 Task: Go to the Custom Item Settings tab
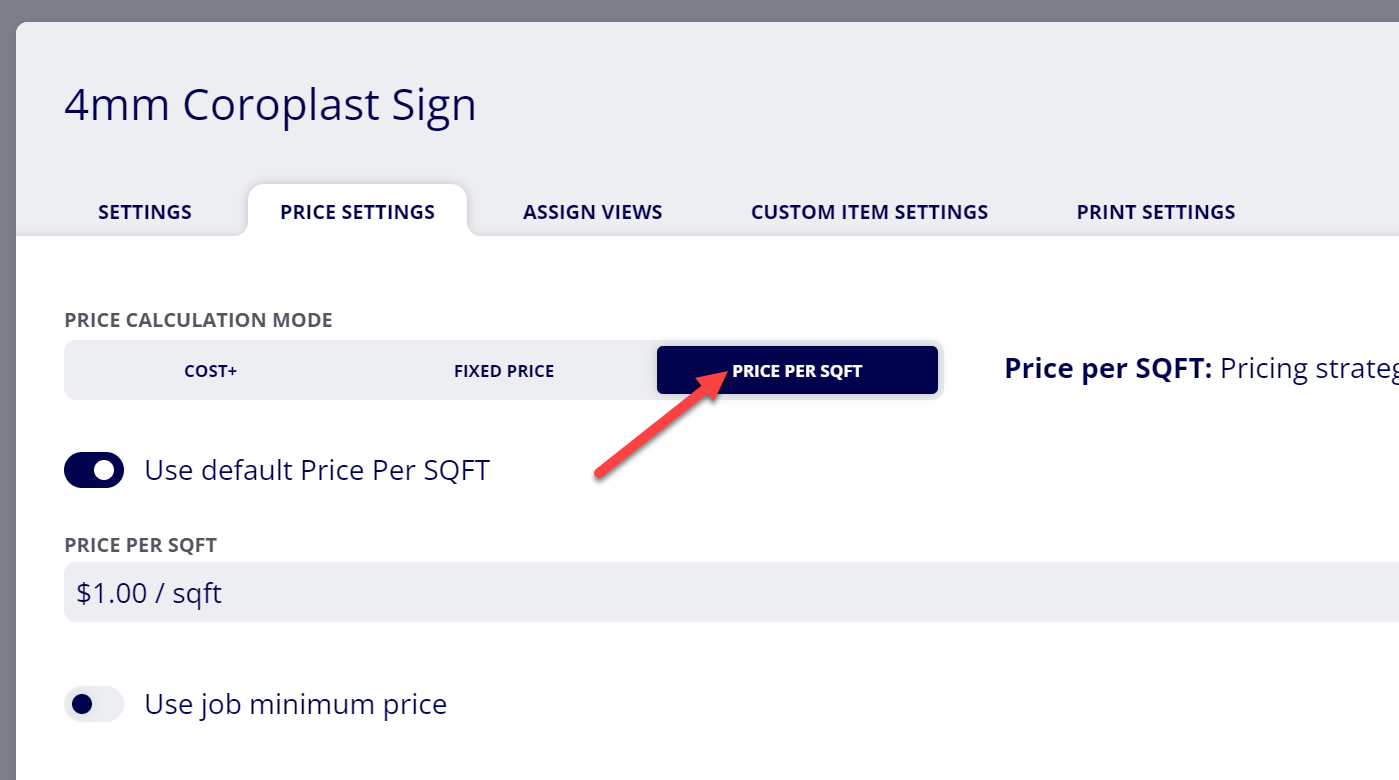coord(869,212)
